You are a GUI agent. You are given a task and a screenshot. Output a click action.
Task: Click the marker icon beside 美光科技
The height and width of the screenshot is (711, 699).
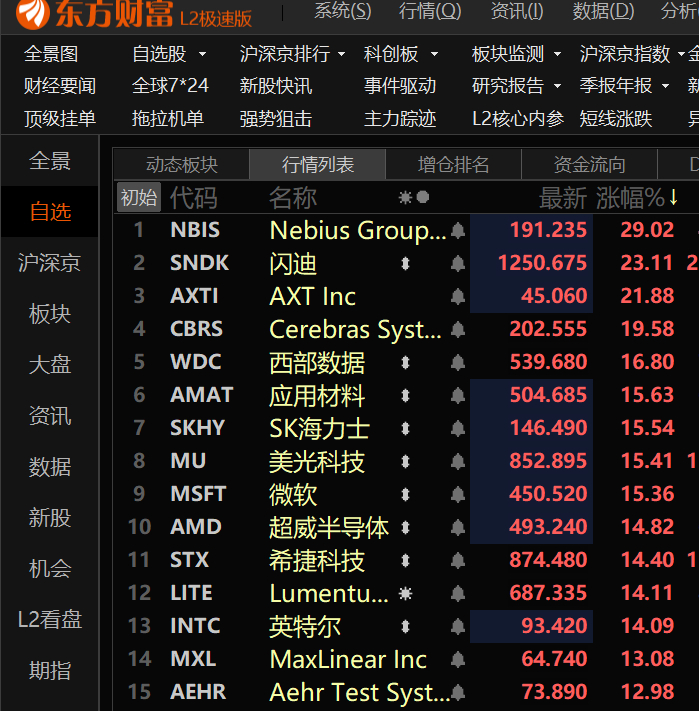405,461
